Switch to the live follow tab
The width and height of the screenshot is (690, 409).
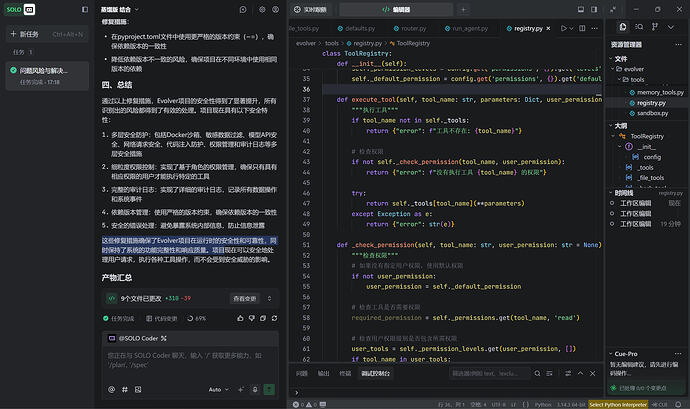coord(310,9)
